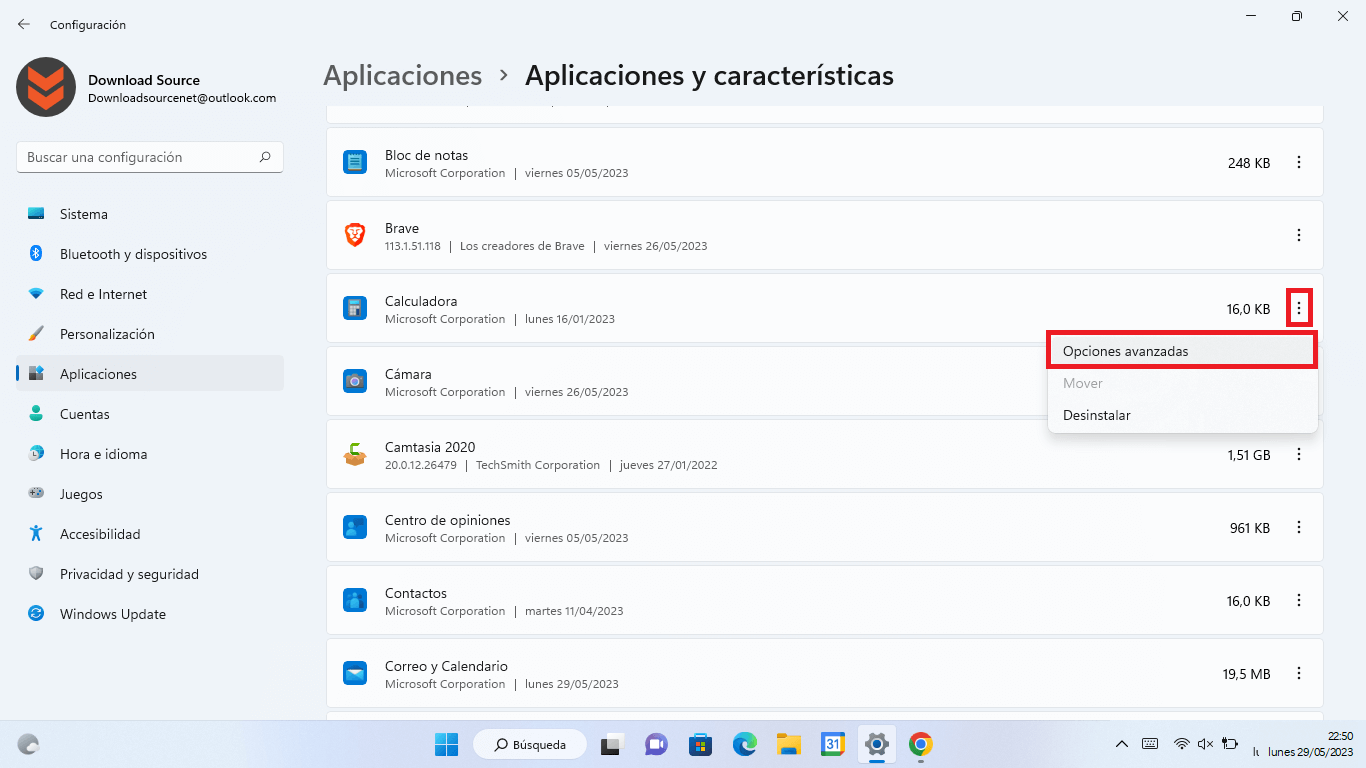This screenshot has height=768, width=1366.
Task: Click Camtasia 2020 app name
Action: coord(430,447)
